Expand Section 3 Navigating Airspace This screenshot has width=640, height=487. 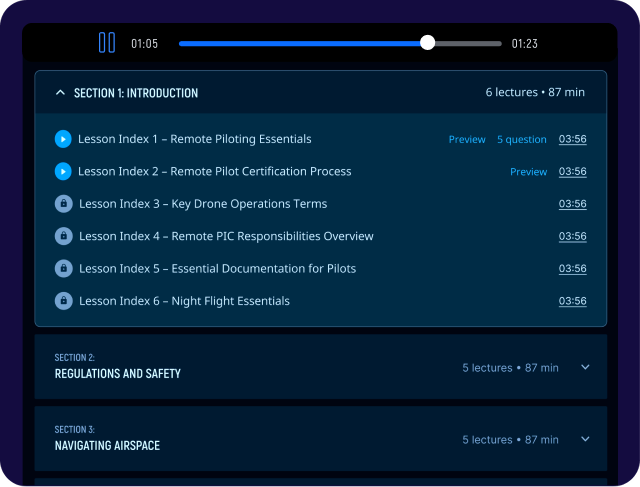586,439
